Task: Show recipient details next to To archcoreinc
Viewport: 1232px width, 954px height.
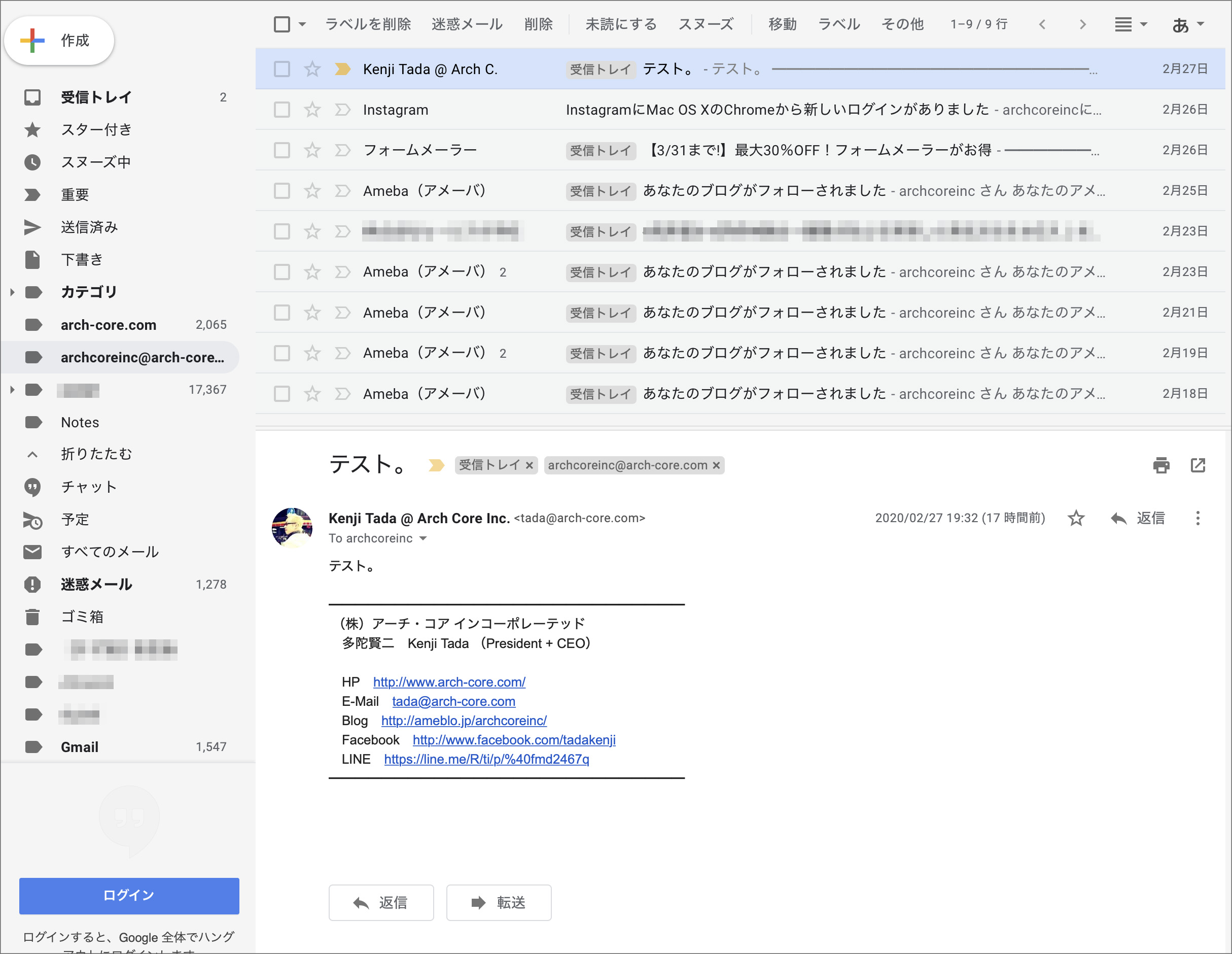Action: (x=423, y=538)
